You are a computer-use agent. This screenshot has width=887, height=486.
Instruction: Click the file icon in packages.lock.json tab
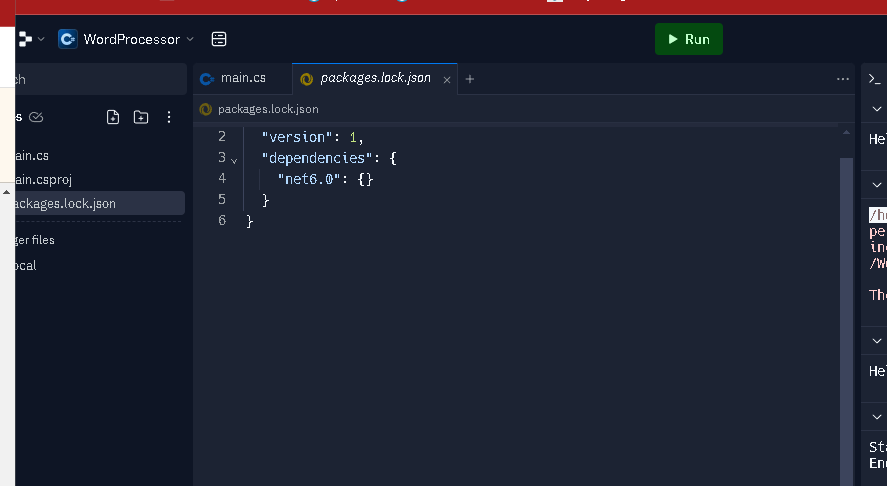pos(307,79)
